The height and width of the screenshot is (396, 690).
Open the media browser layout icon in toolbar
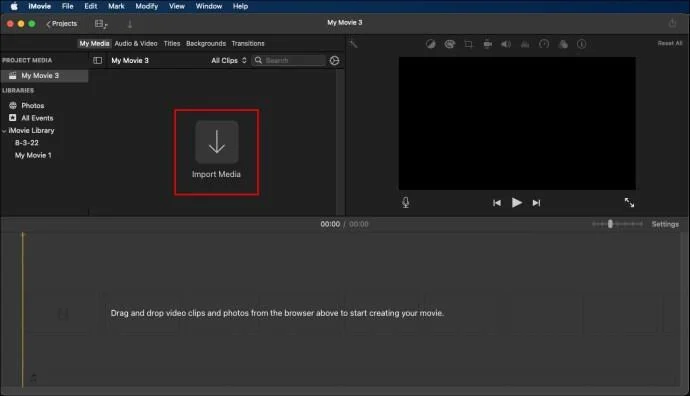point(101,24)
